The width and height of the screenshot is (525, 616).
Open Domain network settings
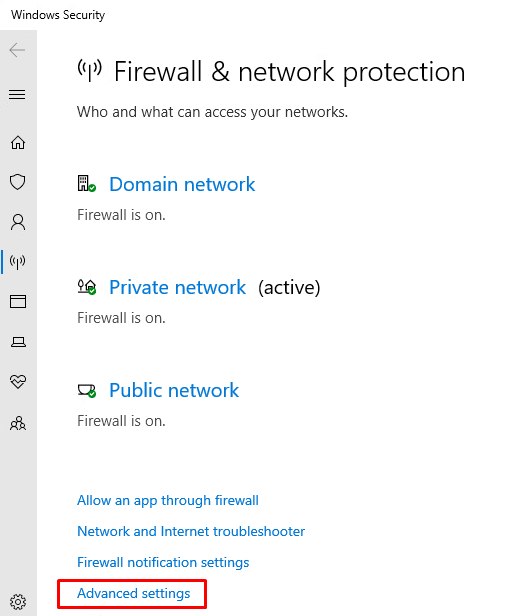pos(182,184)
